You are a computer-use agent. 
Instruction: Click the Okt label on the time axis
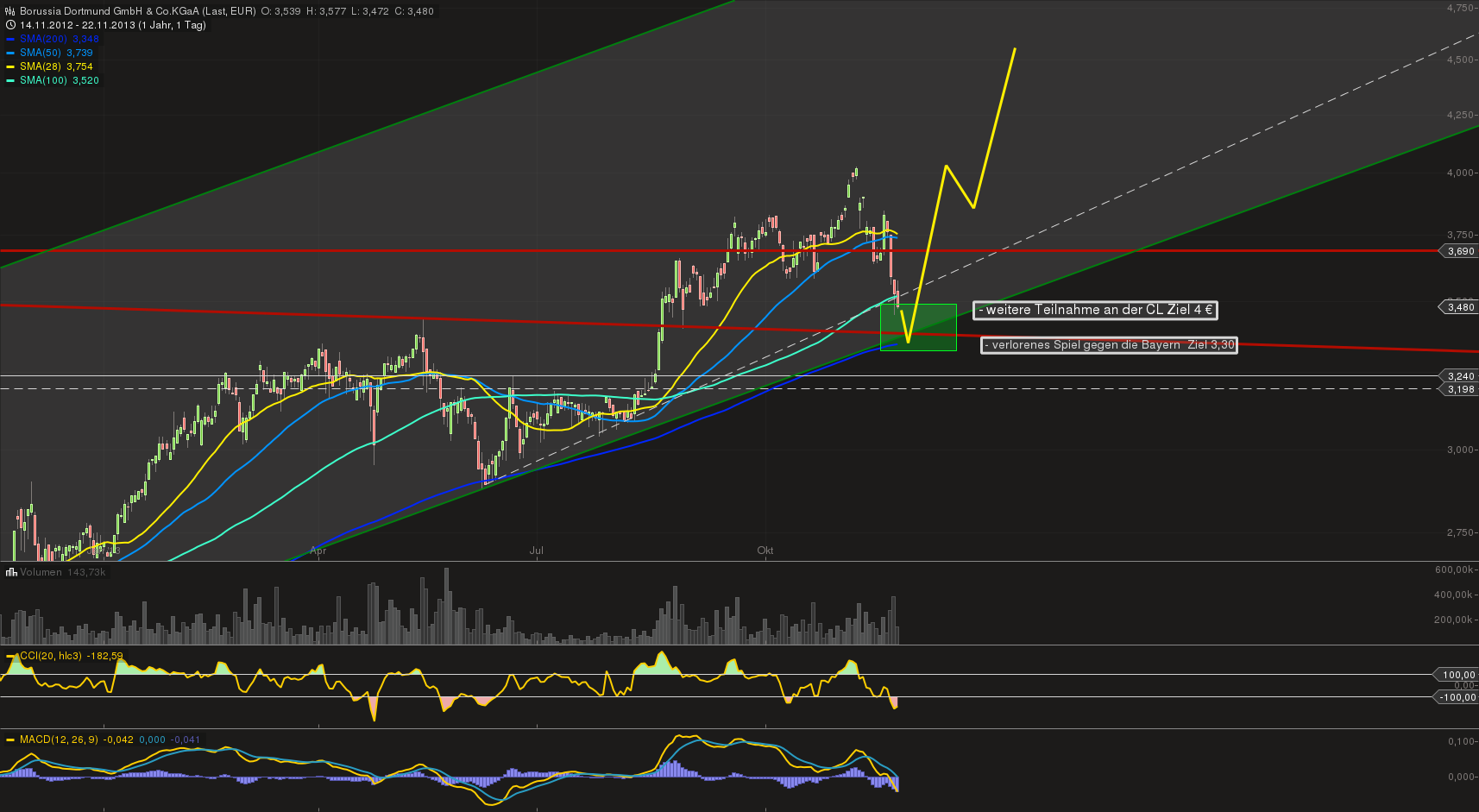765,551
